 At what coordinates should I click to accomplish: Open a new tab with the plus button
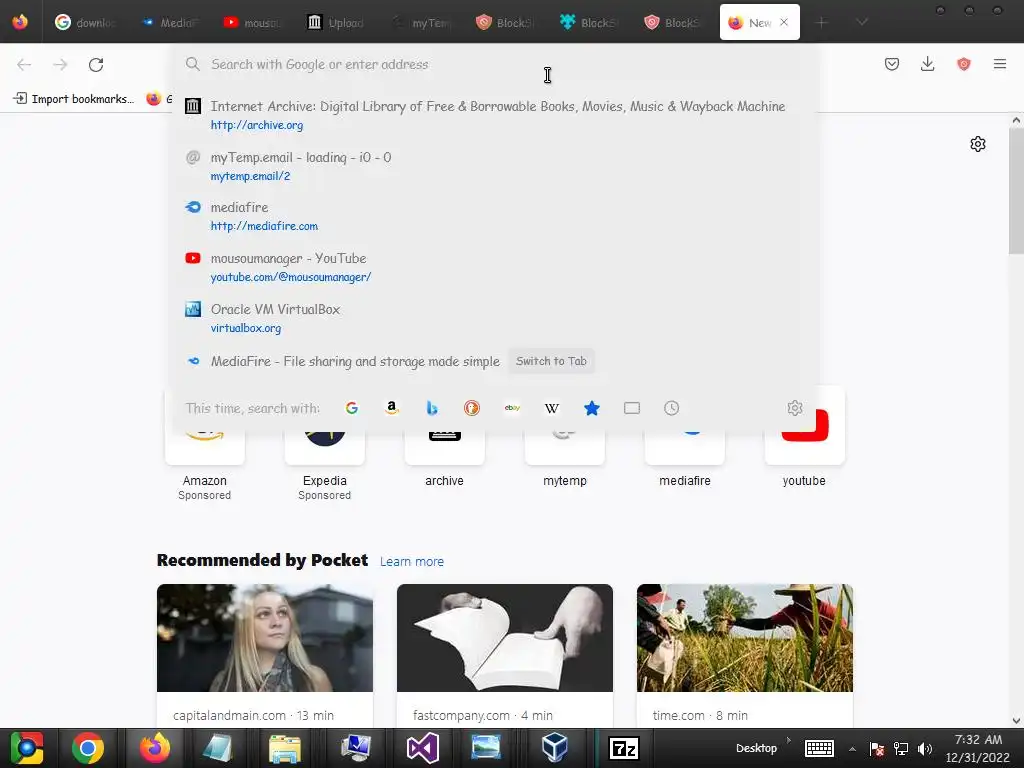822,23
